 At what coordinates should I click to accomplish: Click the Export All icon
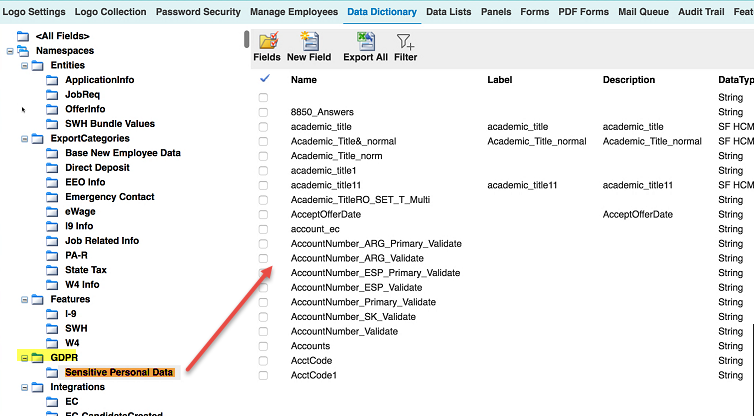coord(365,41)
